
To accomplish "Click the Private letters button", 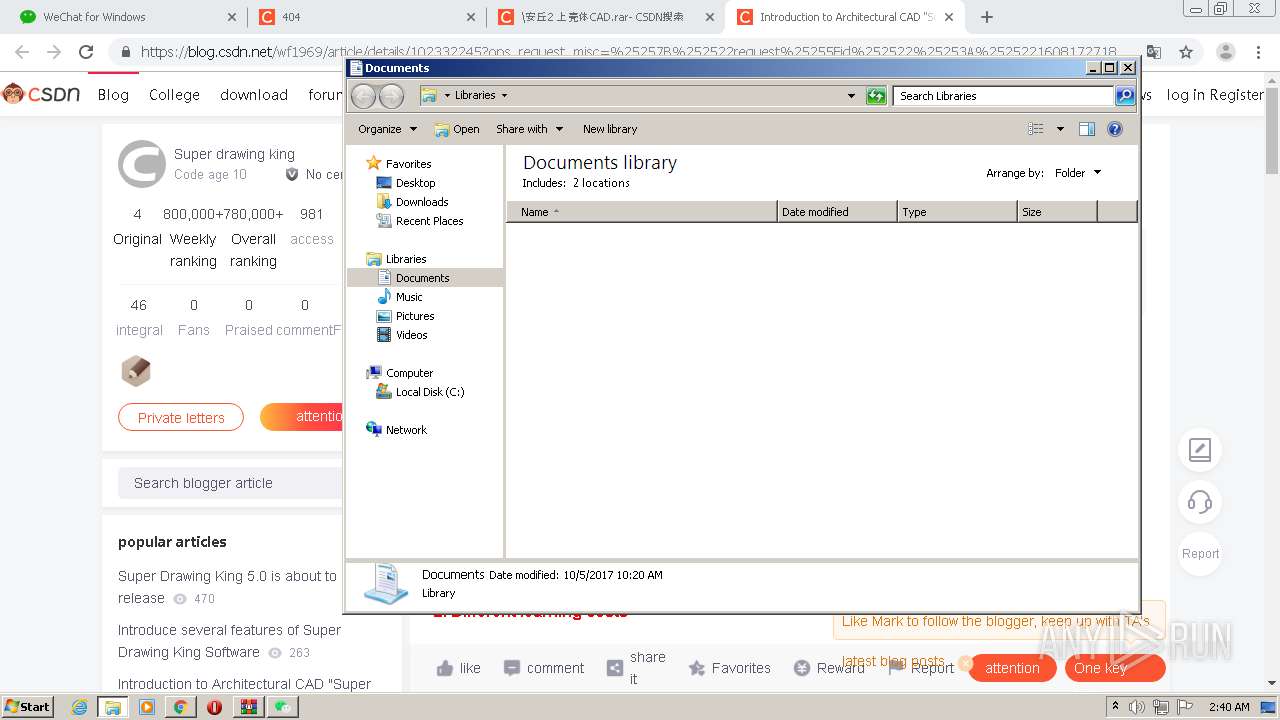I will 181,417.
